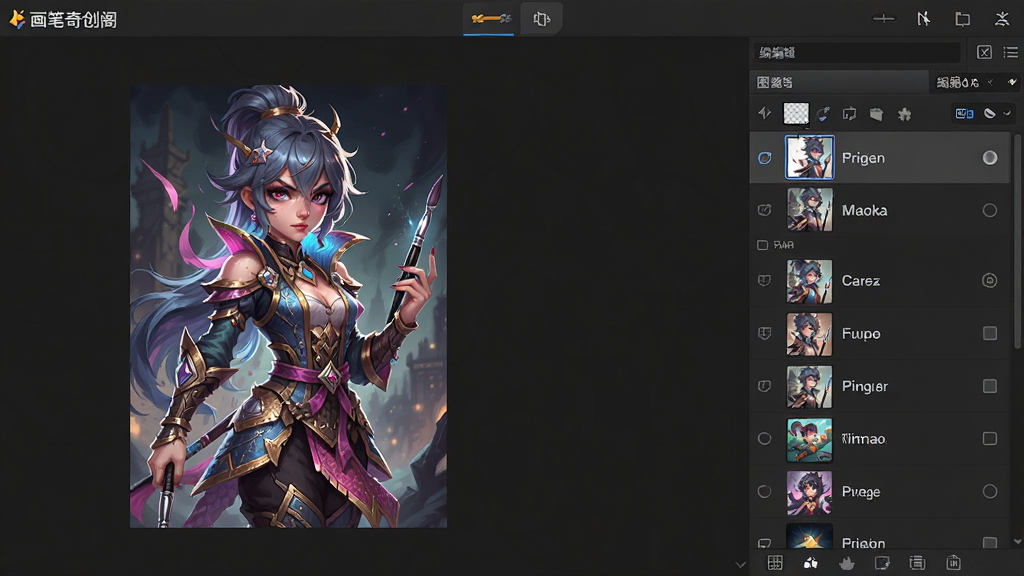Click the horizontal line-with-plus icon in top bar
The width and height of the screenshot is (1024, 576).
[884, 19]
